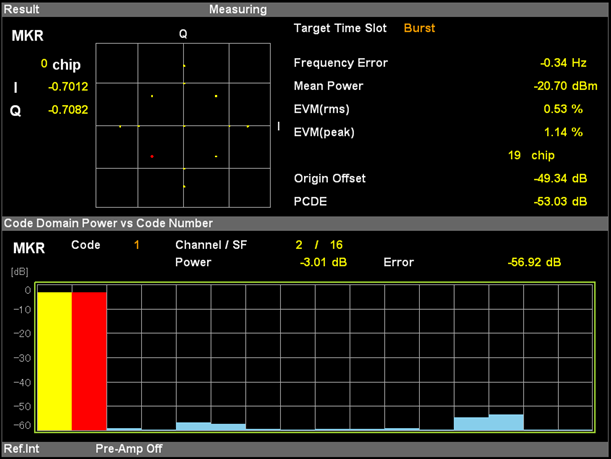Click the Ref.Int reference indicator

click(21, 450)
